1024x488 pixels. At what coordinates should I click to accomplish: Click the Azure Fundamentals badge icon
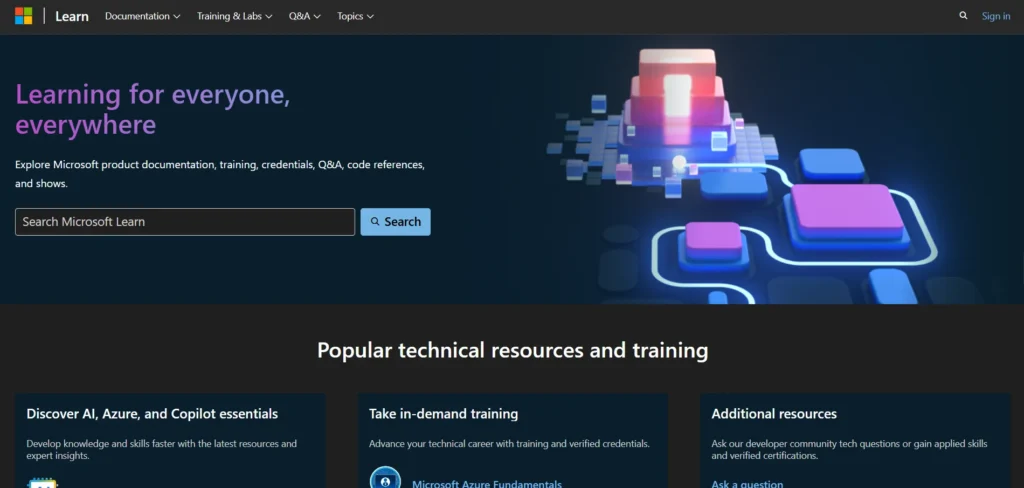(x=385, y=479)
